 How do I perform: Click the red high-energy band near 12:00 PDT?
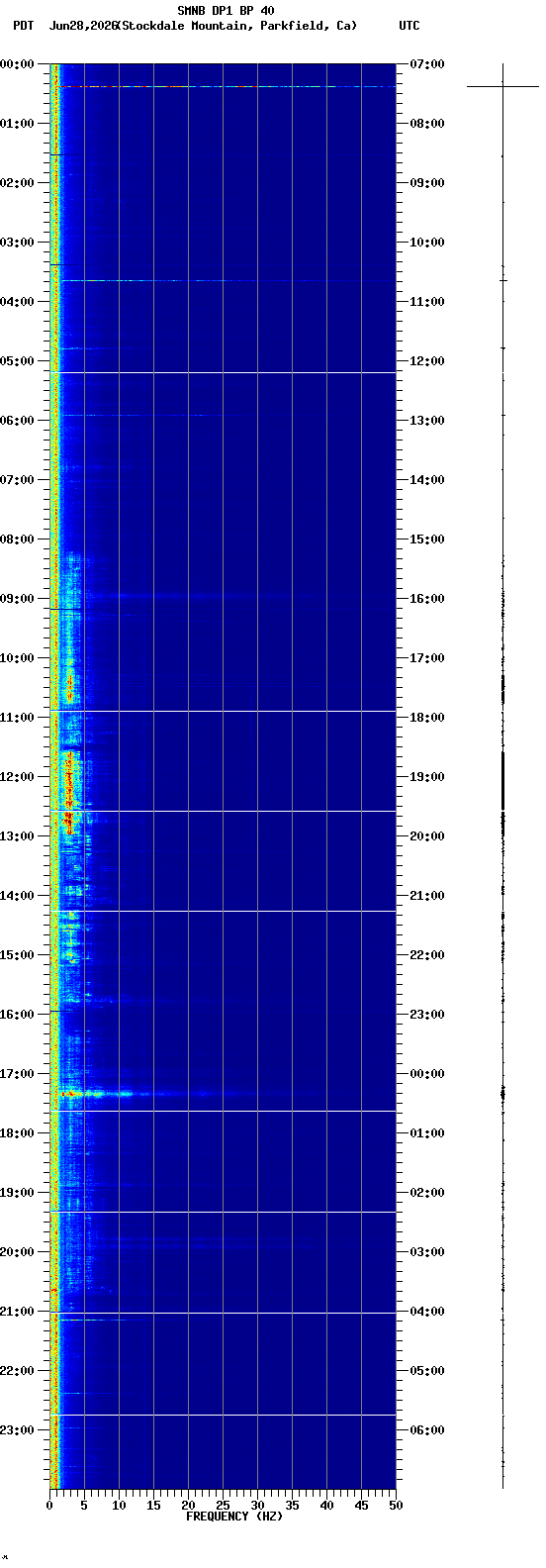[68, 792]
